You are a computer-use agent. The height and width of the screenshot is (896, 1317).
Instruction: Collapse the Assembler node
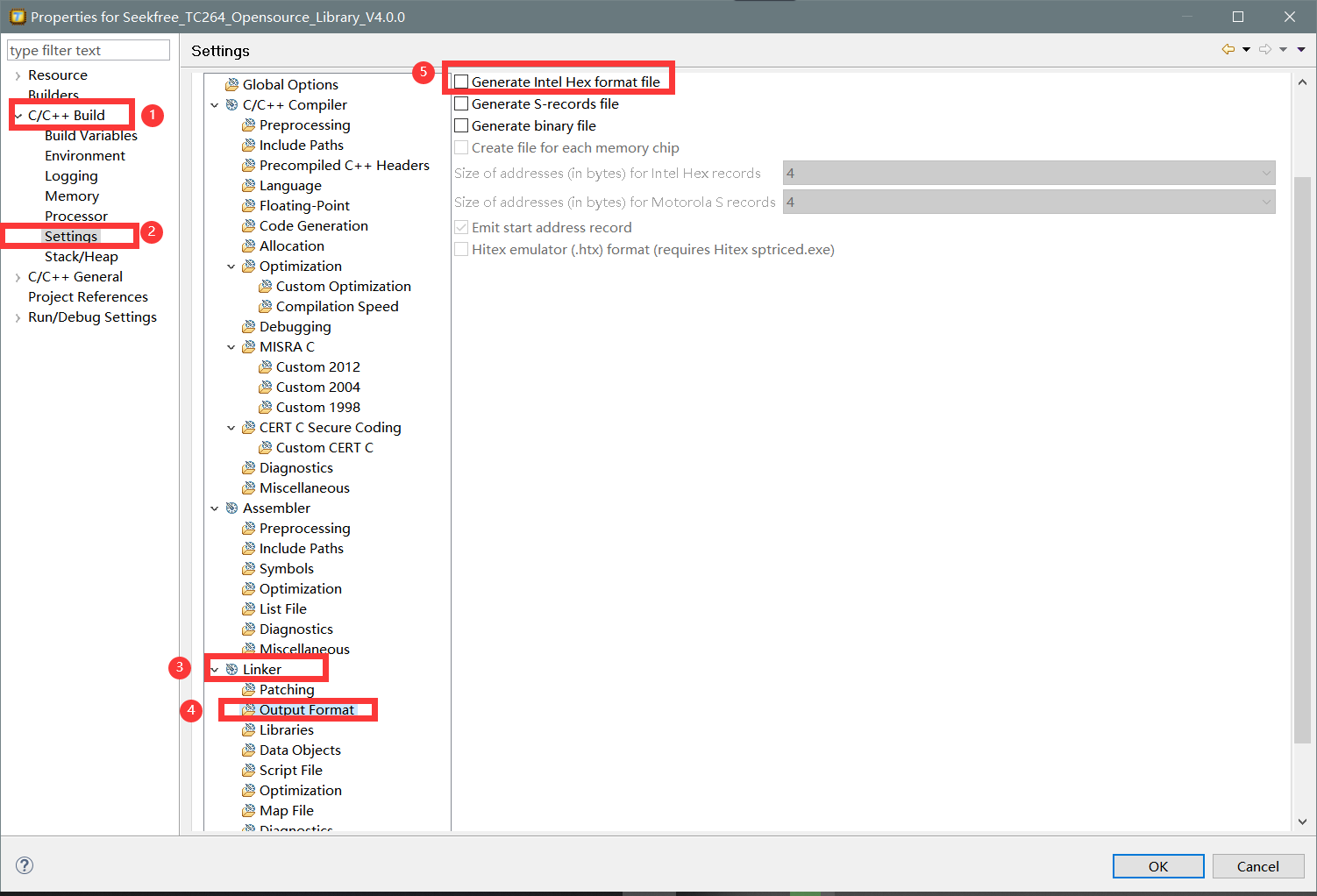click(x=215, y=508)
